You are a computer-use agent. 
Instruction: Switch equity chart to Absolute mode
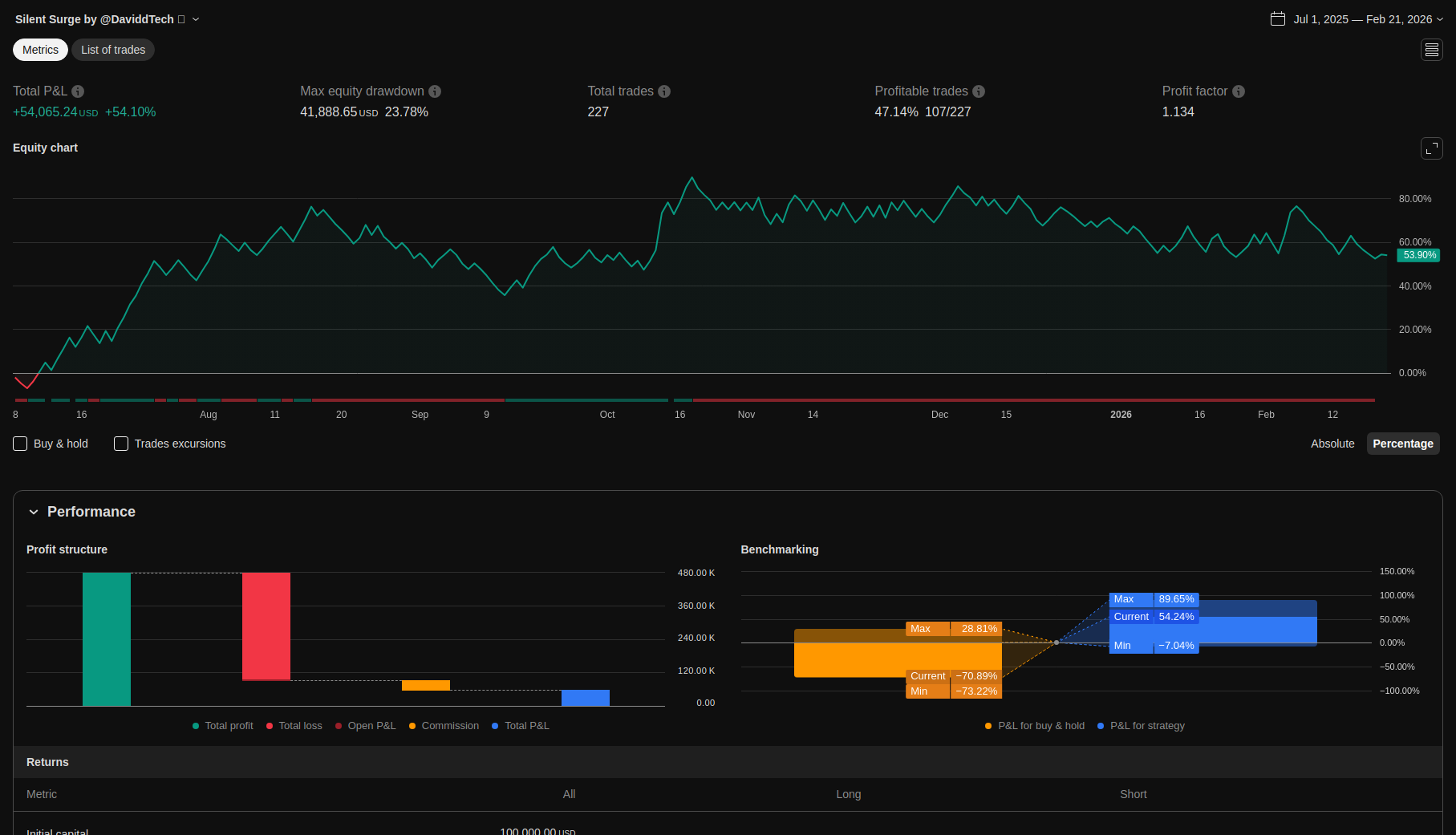pyautogui.click(x=1332, y=444)
